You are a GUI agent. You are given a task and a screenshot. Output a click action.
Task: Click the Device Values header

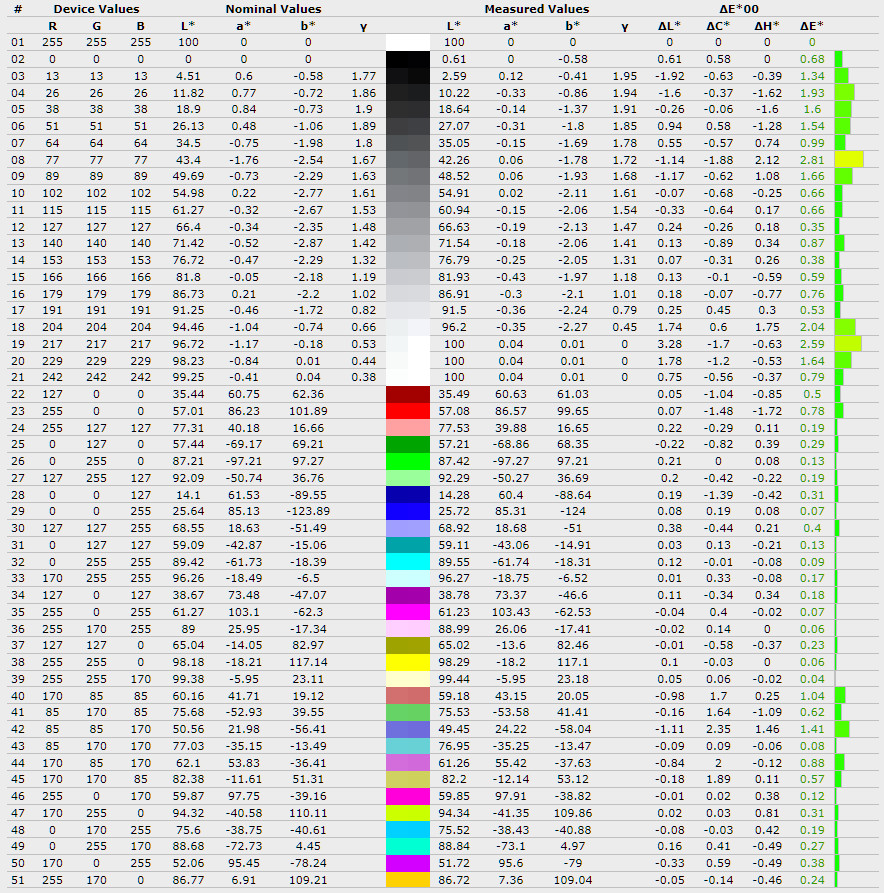[x=96, y=9]
